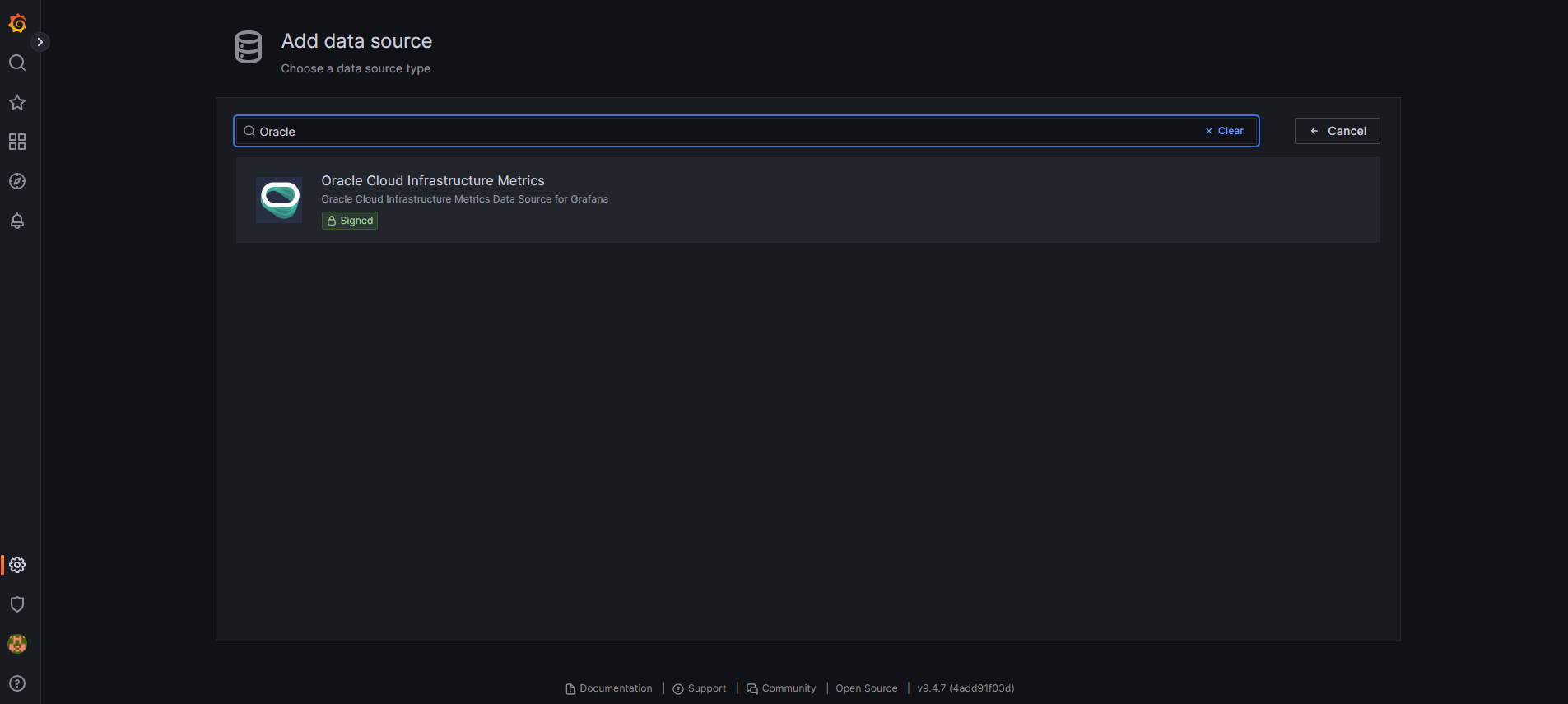Click the data source search field
This screenshot has height=704, width=1568.
click(x=746, y=131)
